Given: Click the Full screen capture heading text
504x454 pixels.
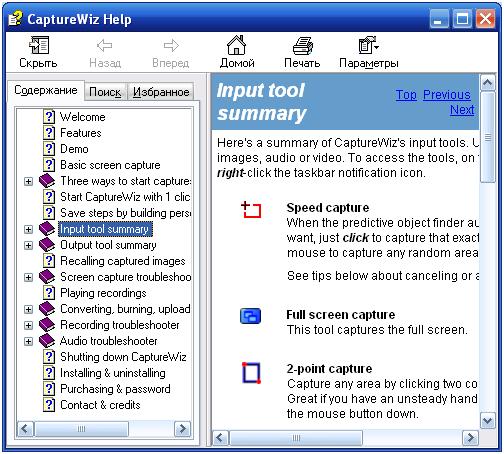Looking at the screenshot, I should (341, 315).
